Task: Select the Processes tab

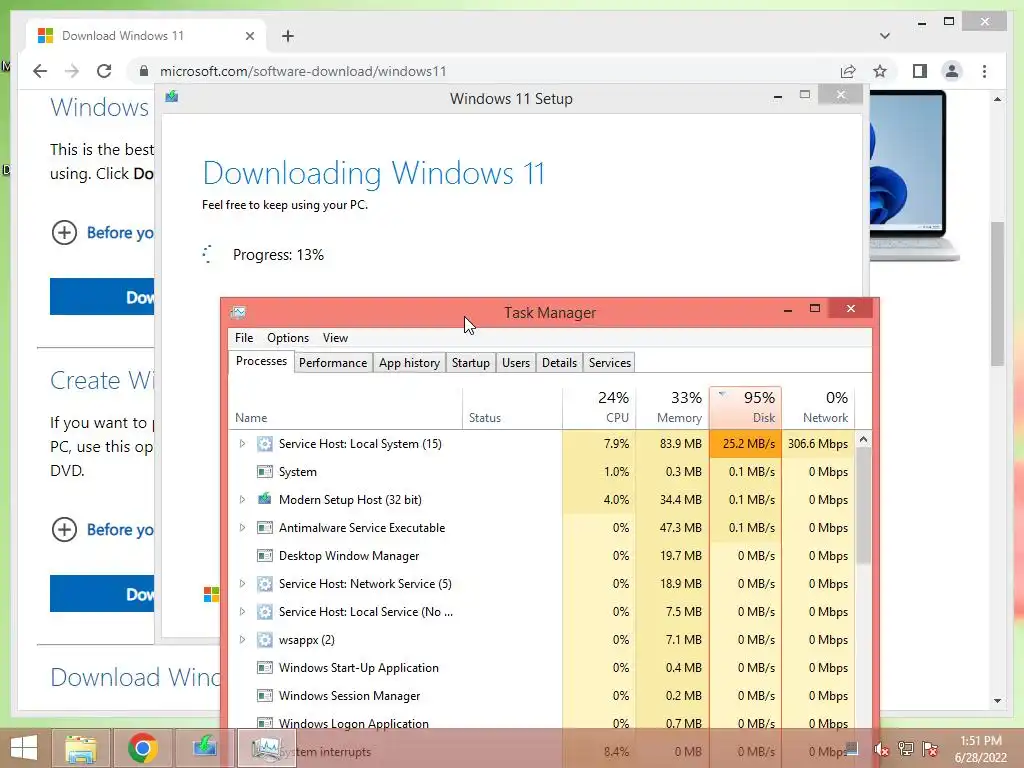Action: click(261, 361)
